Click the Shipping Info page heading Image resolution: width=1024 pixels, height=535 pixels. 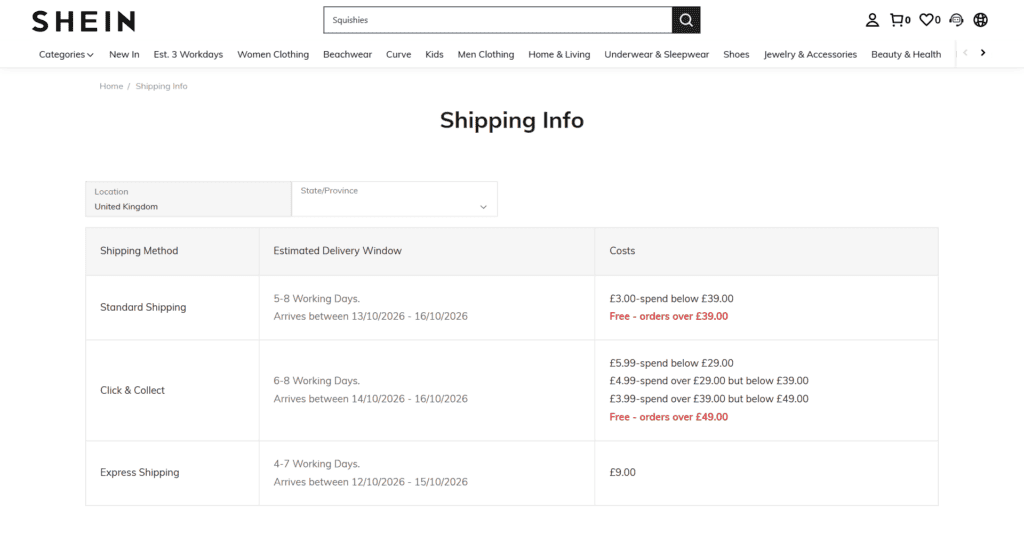pos(511,120)
